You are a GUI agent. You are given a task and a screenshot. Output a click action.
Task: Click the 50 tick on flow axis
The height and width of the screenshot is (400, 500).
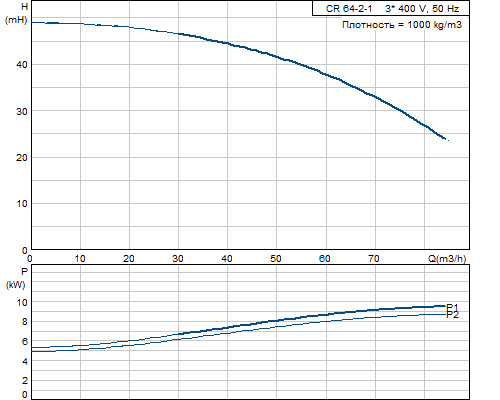[x=276, y=259]
